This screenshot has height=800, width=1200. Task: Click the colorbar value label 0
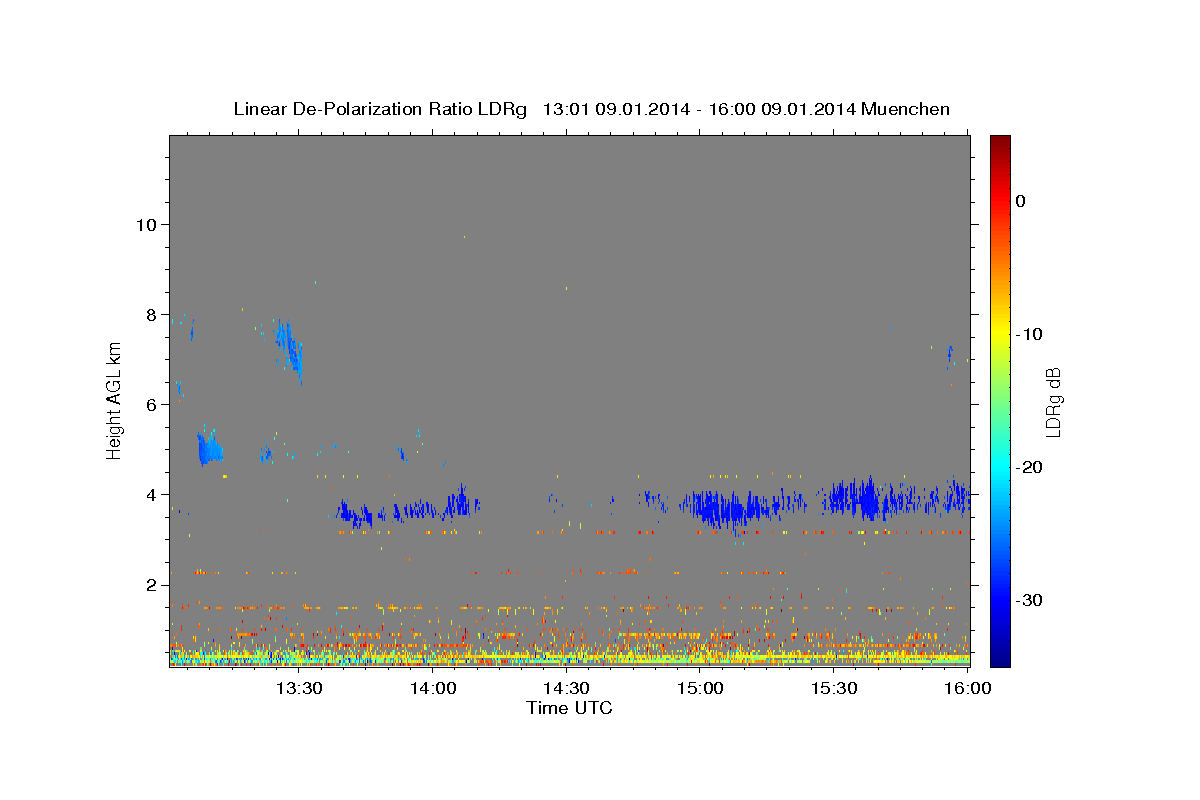(x=1021, y=201)
